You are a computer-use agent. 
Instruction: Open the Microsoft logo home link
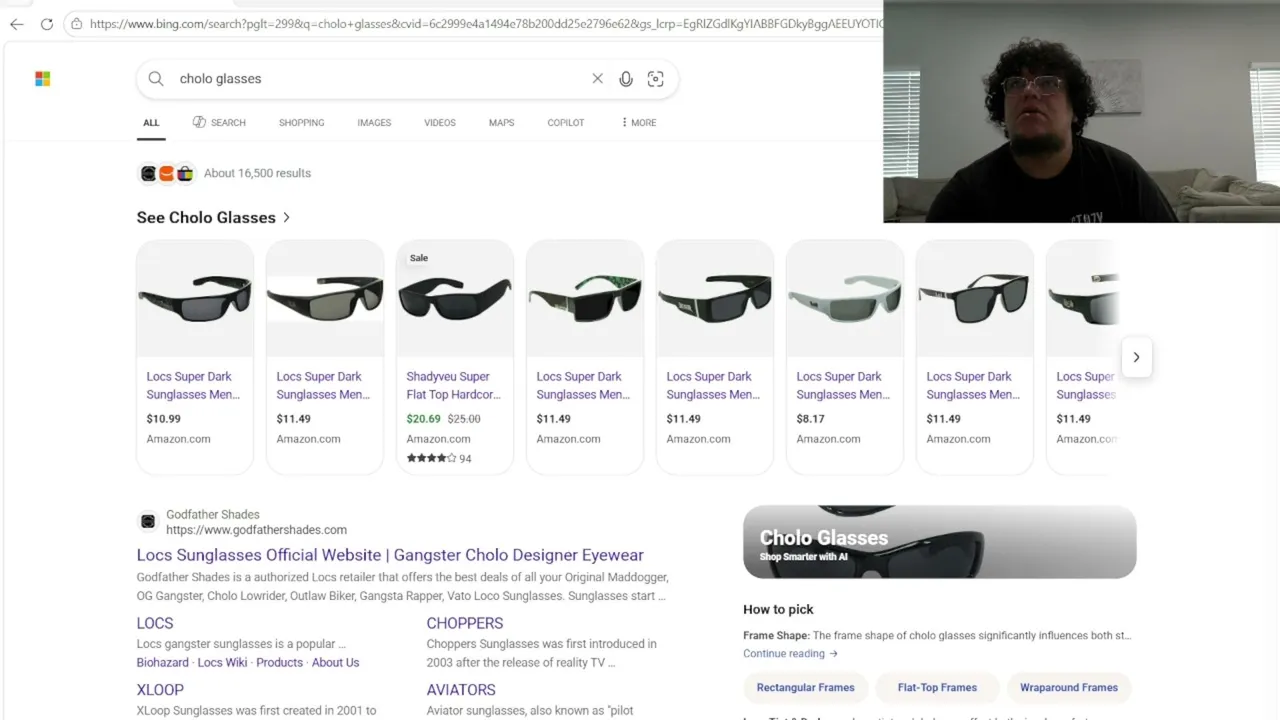pos(43,79)
